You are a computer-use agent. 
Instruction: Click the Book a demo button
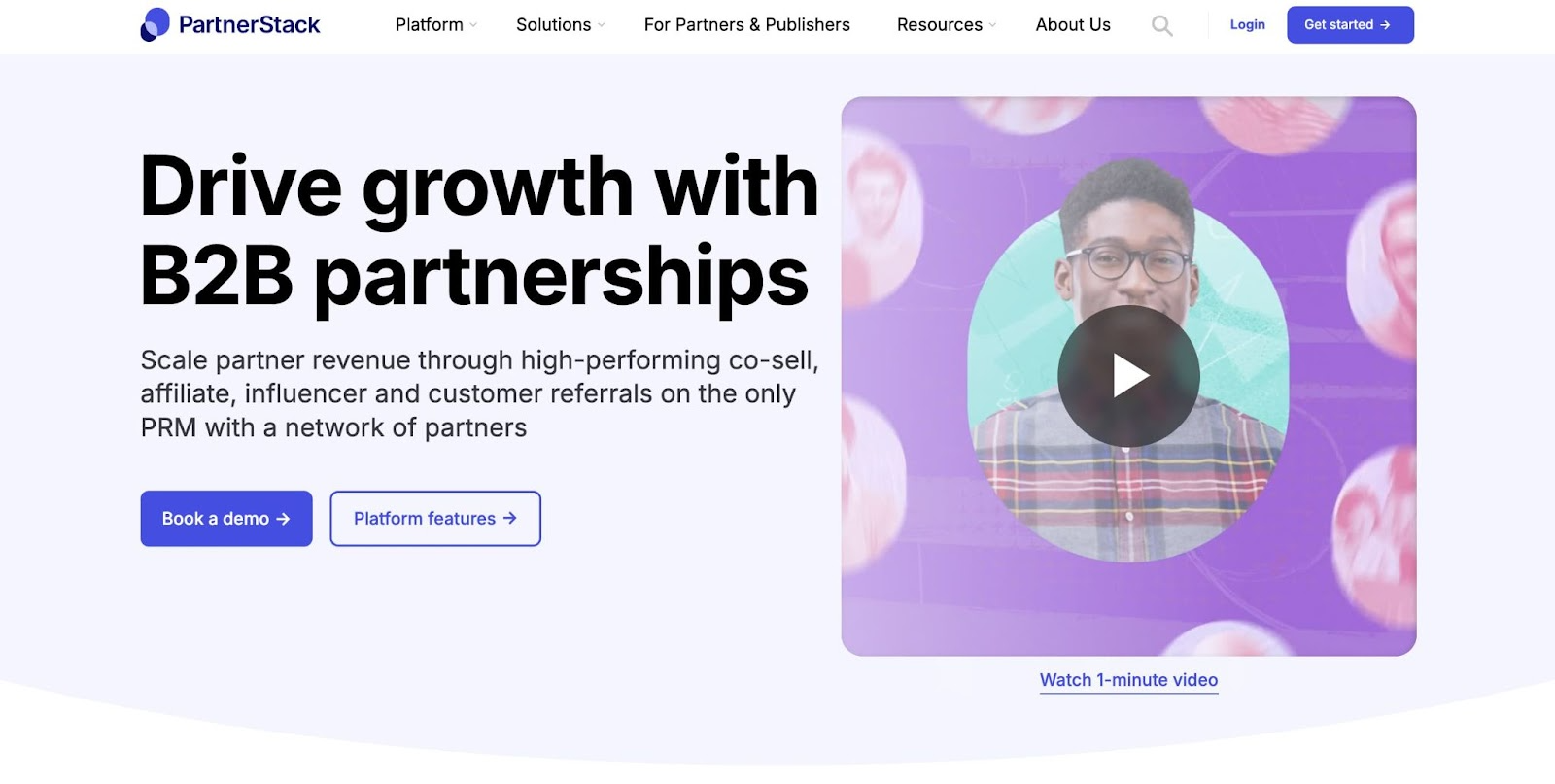(226, 519)
